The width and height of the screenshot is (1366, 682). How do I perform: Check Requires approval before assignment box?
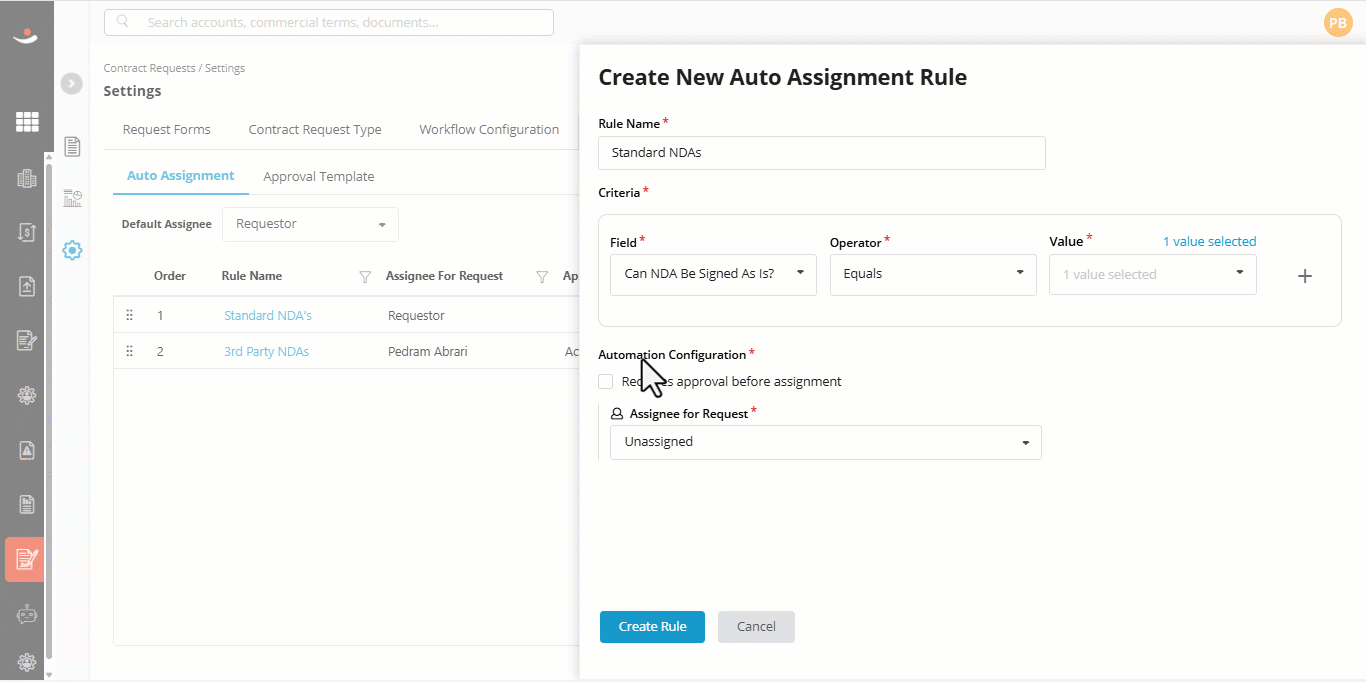605,381
